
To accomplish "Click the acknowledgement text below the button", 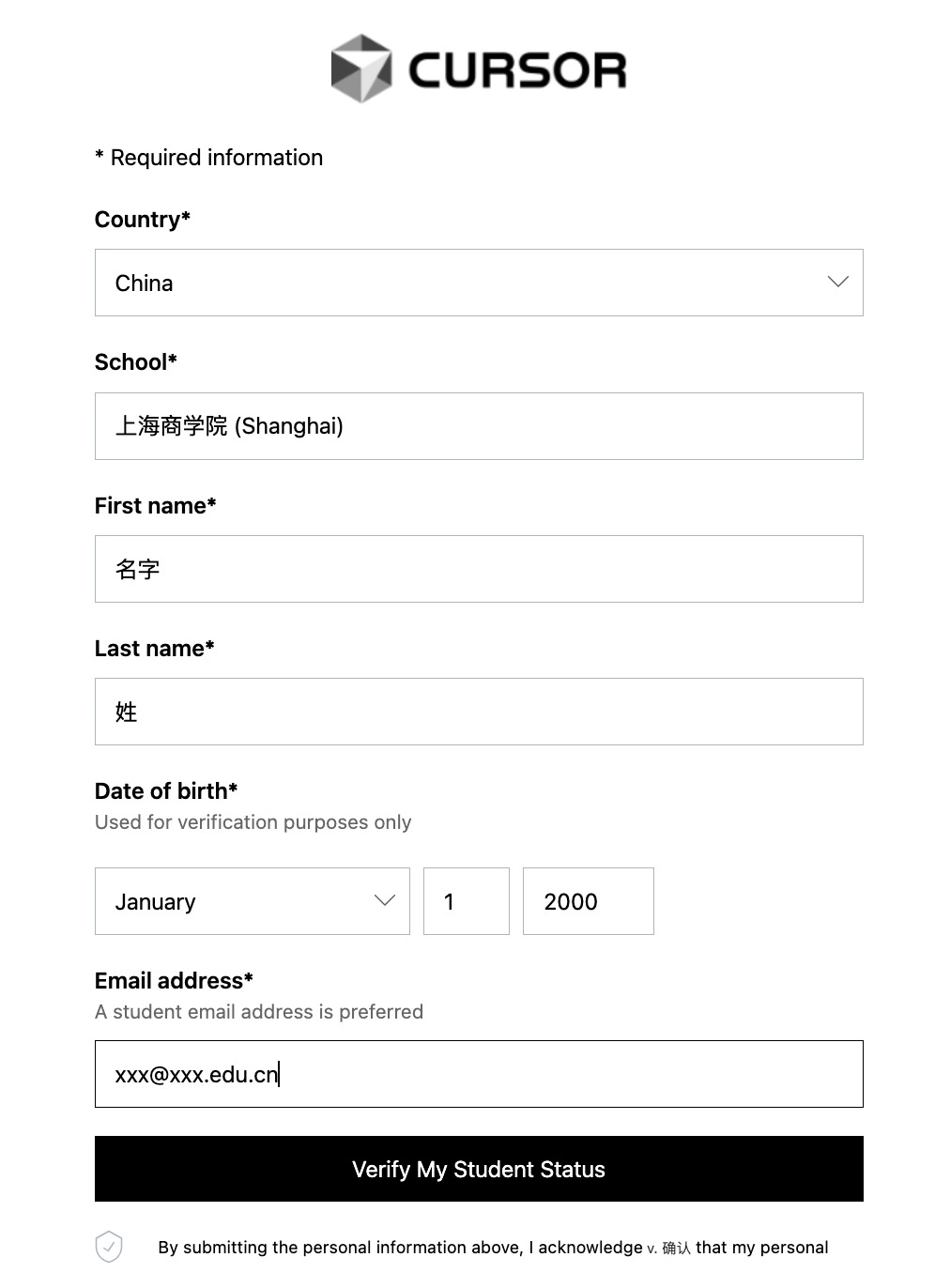I will point(493,1248).
